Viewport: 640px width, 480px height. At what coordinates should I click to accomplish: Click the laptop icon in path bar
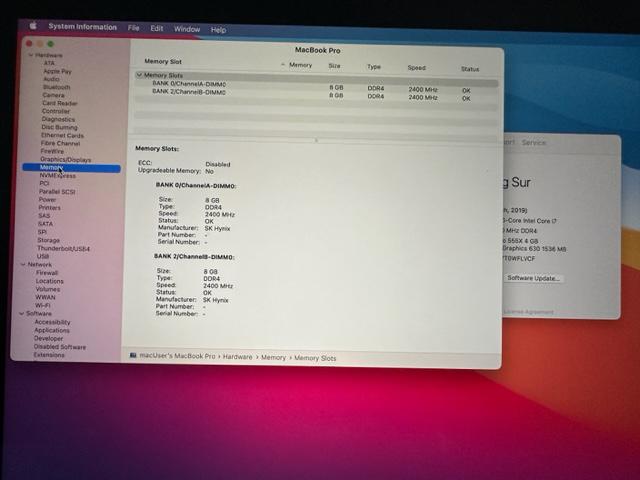(133, 357)
